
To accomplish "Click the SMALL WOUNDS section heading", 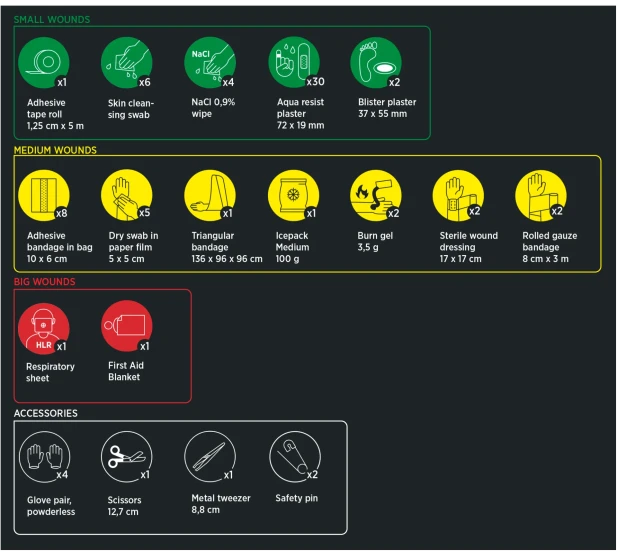I will point(51,19).
